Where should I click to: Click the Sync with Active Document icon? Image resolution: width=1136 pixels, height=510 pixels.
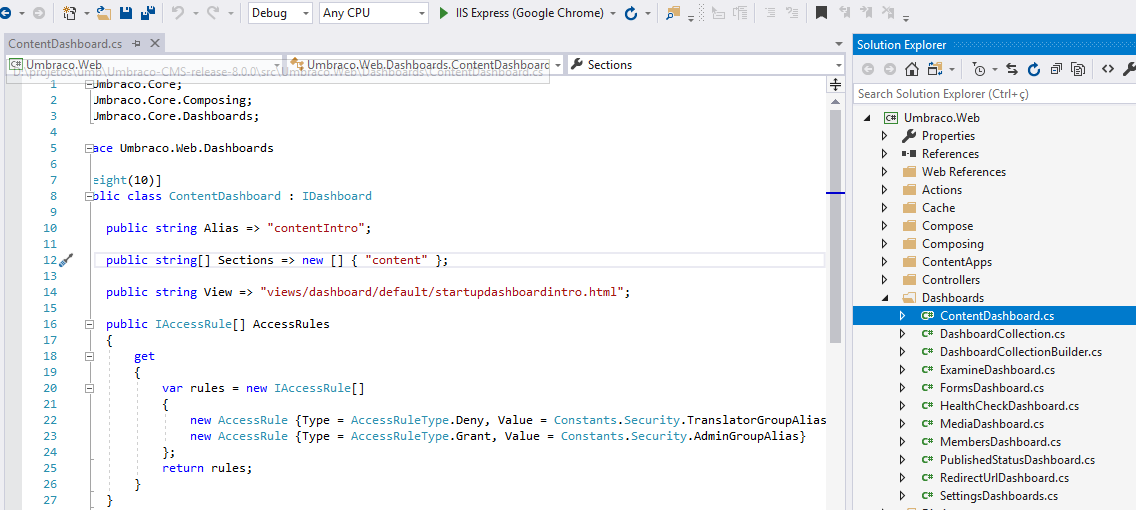point(1012,70)
